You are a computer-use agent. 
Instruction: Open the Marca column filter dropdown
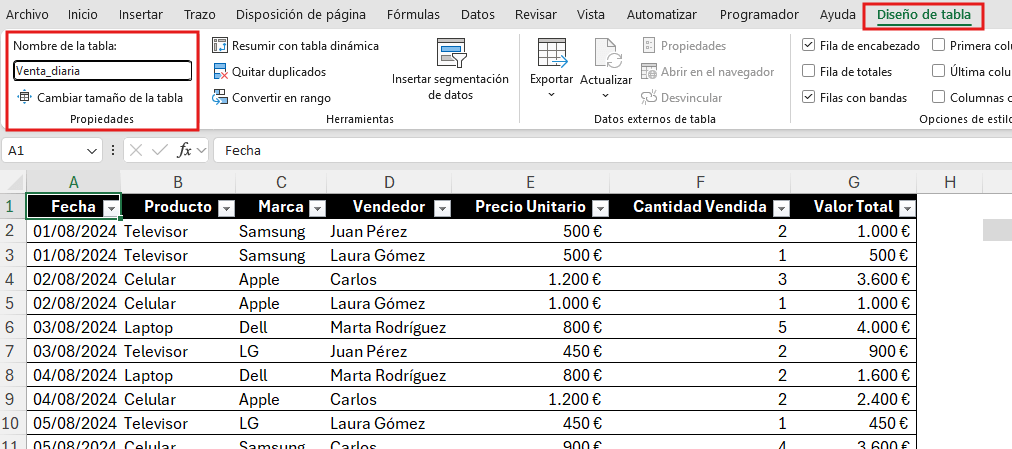pos(318,208)
